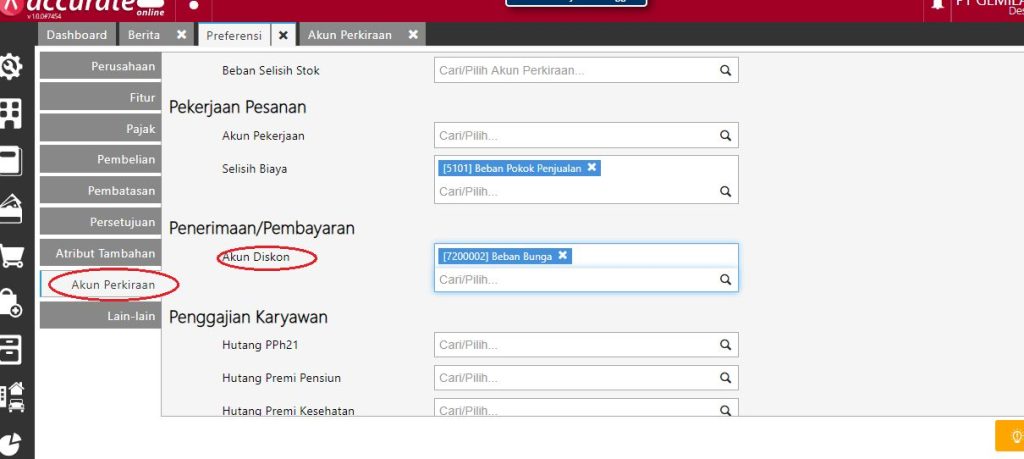
Task: Click the pie chart reports icon
Action: [12, 443]
